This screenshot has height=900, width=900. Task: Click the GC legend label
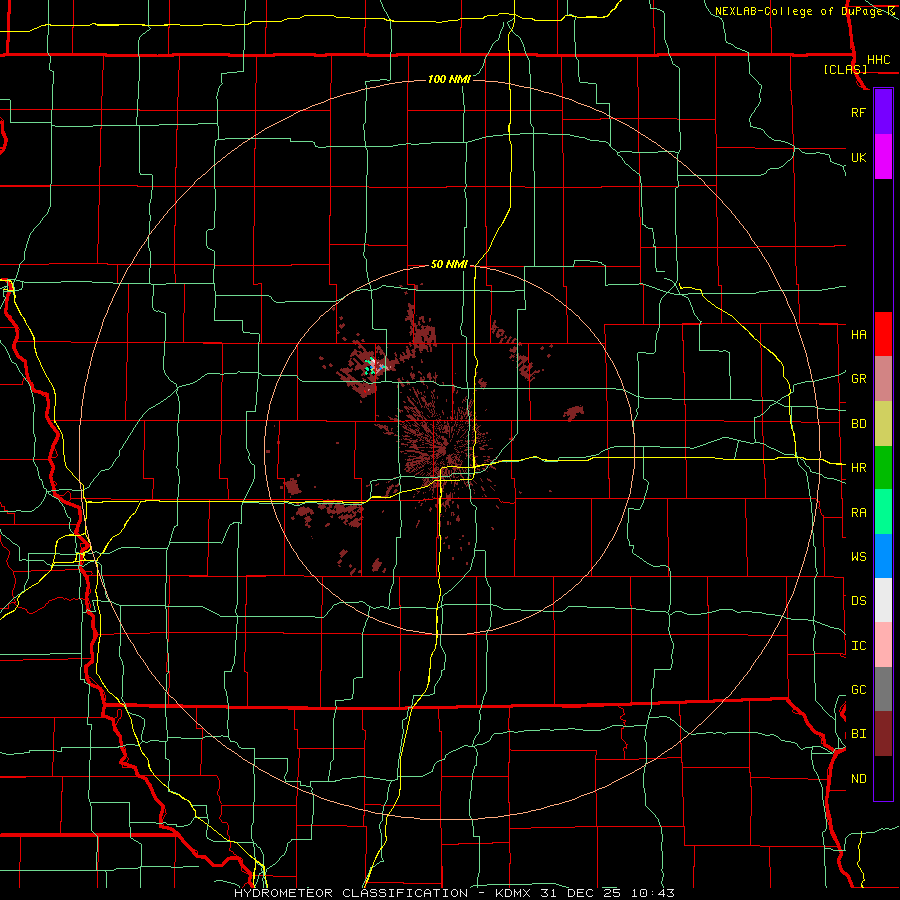[859, 690]
